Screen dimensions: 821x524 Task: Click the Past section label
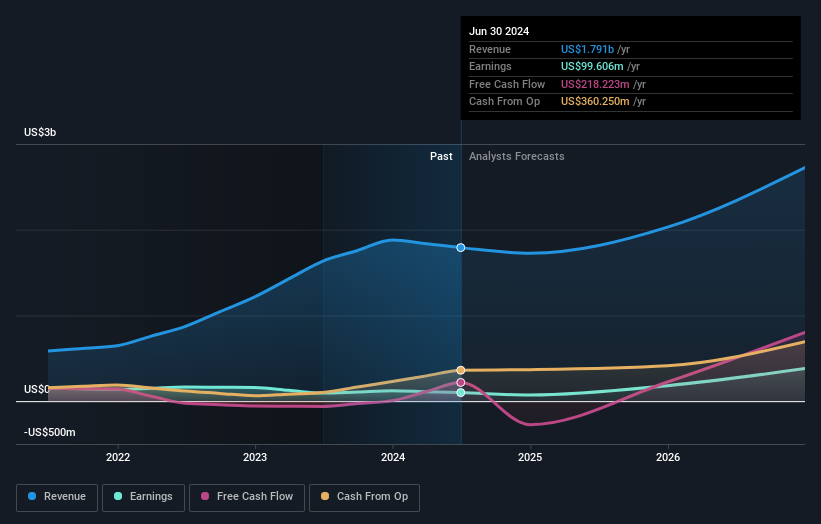pyautogui.click(x=441, y=156)
